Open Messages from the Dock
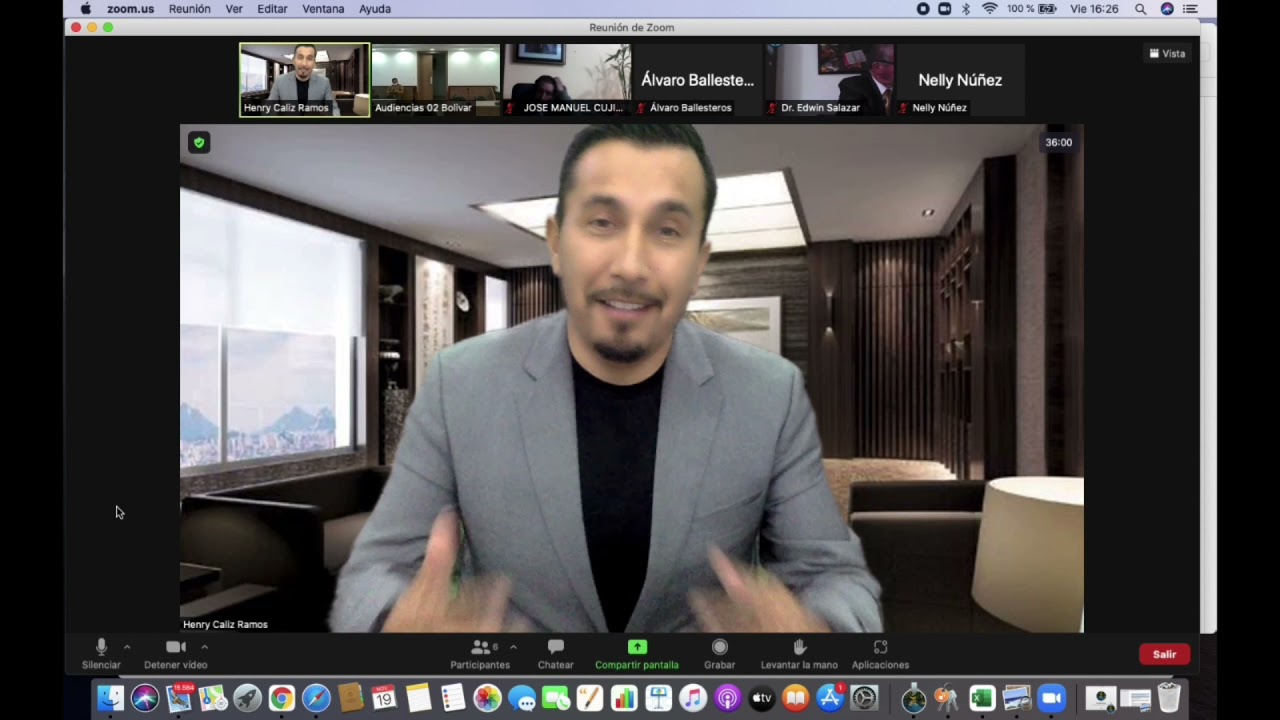1280x720 pixels. point(522,698)
